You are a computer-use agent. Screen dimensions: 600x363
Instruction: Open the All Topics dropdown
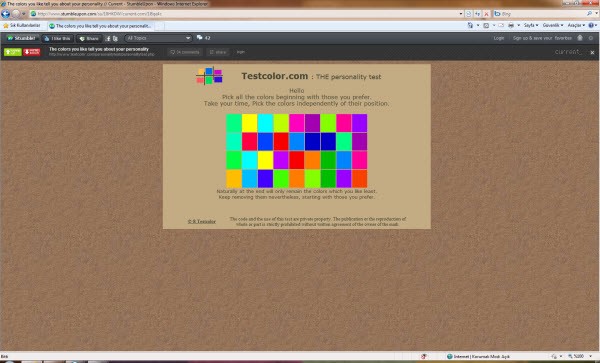pyautogui.click(x=158, y=38)
